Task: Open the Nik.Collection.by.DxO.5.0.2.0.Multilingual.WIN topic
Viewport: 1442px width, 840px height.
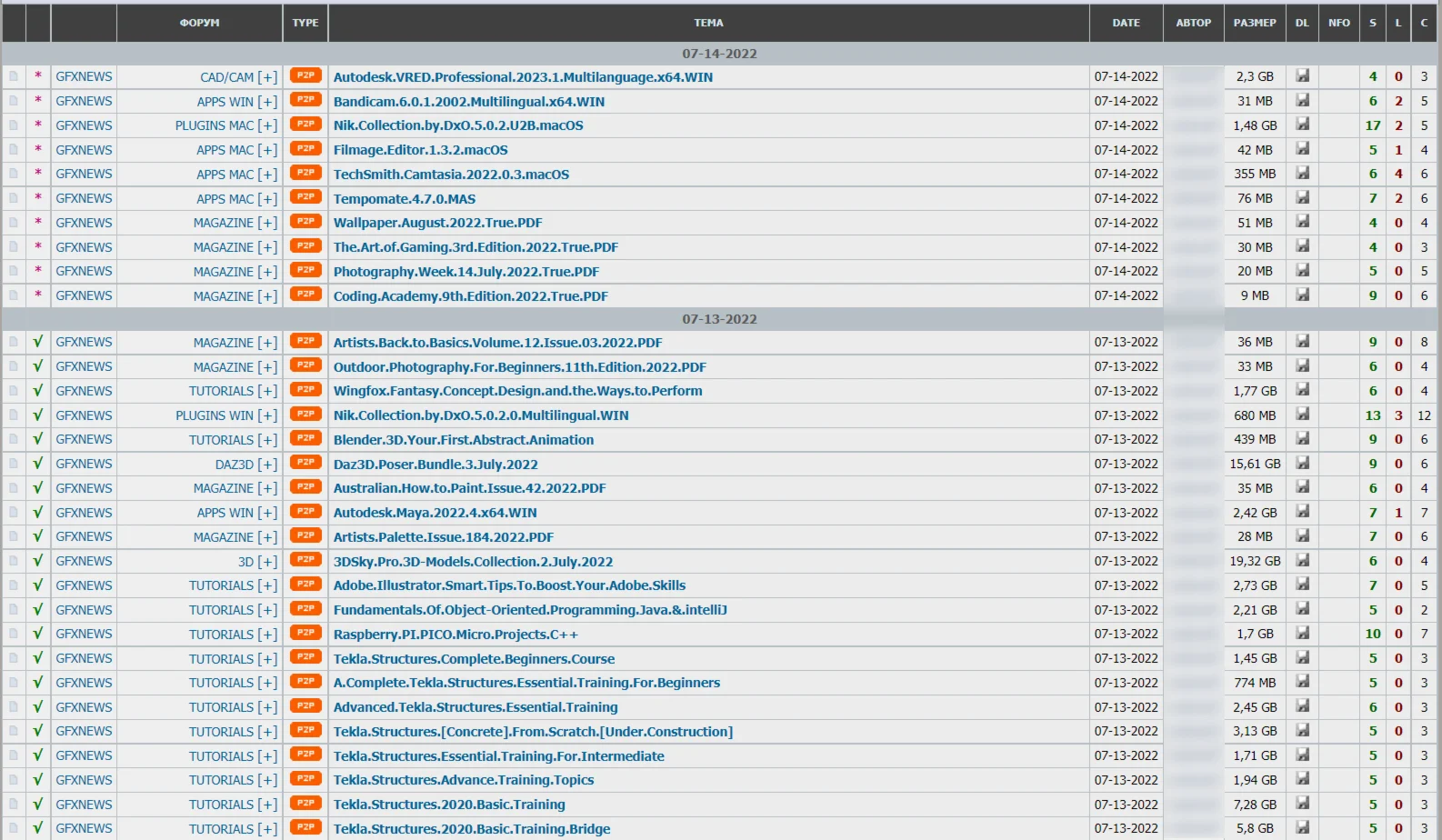Action: pyautogui.click(x=481, y=415)
